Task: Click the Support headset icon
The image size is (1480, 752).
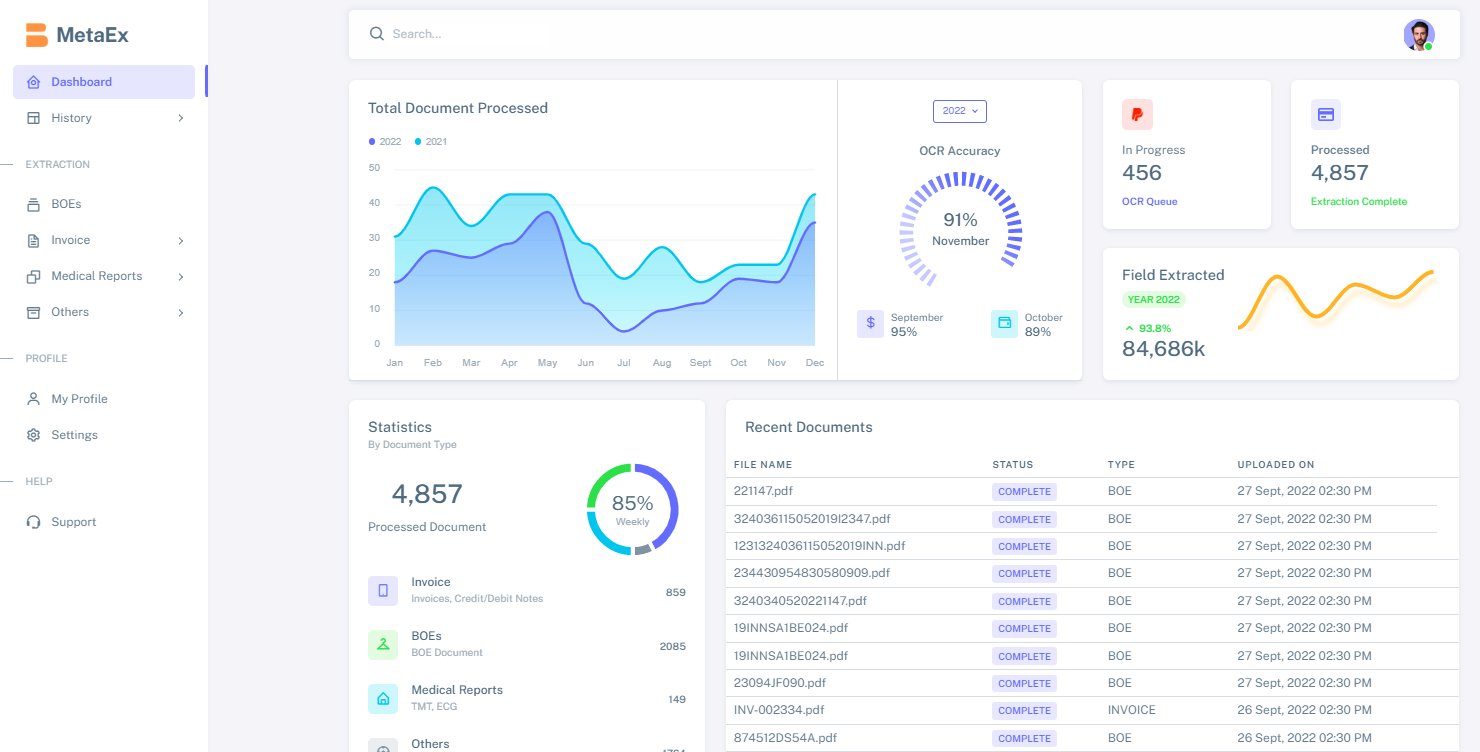Action: [33, 522]
